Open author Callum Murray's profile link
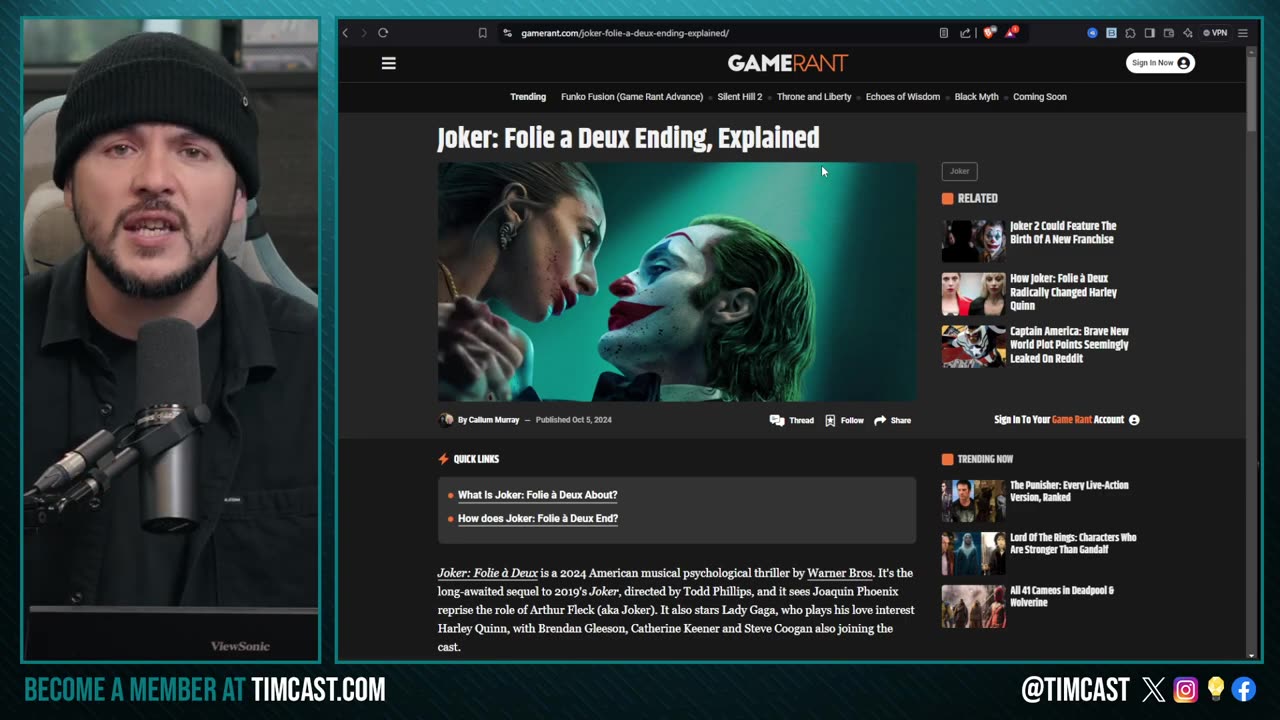Viewport: 1280px width, 720px height. click(494, 420)
